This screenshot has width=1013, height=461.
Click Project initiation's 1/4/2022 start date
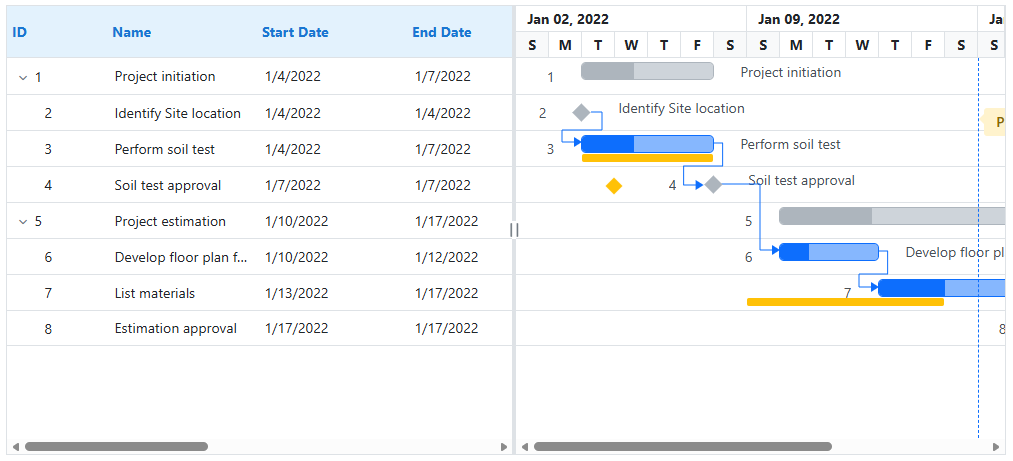click(293, 77)
